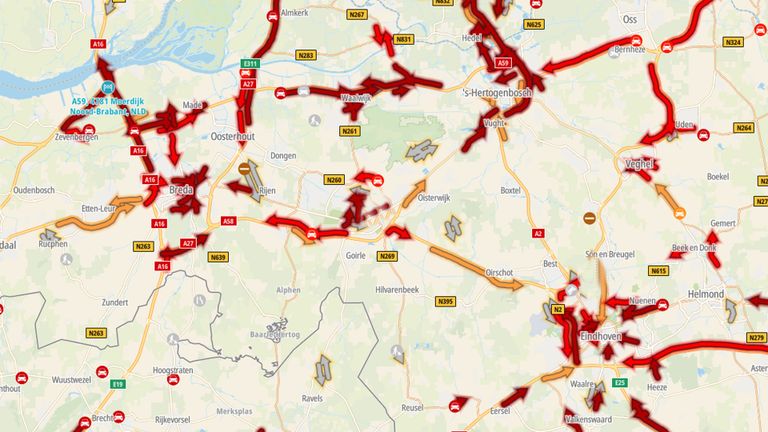The height and width of the screenshot is (432, 768).
Task: Select the N395 road shield
Action: click(445, 301)
